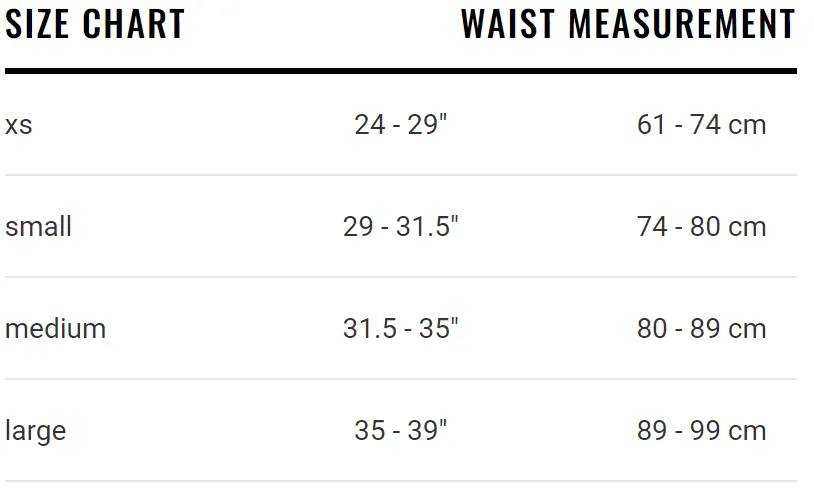Viewport: 814px width, 501px height.
Task: Click the divider line below small row
Action: point(401,277)
